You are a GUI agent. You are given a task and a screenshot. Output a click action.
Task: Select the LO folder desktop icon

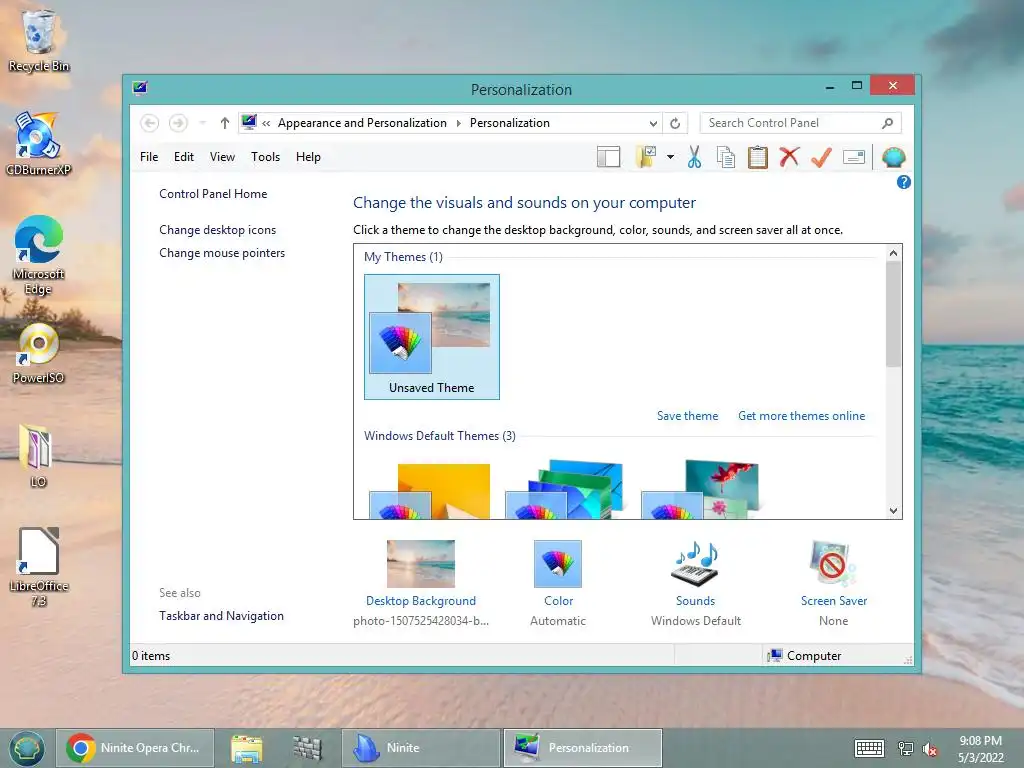click(x=38, y=456)
